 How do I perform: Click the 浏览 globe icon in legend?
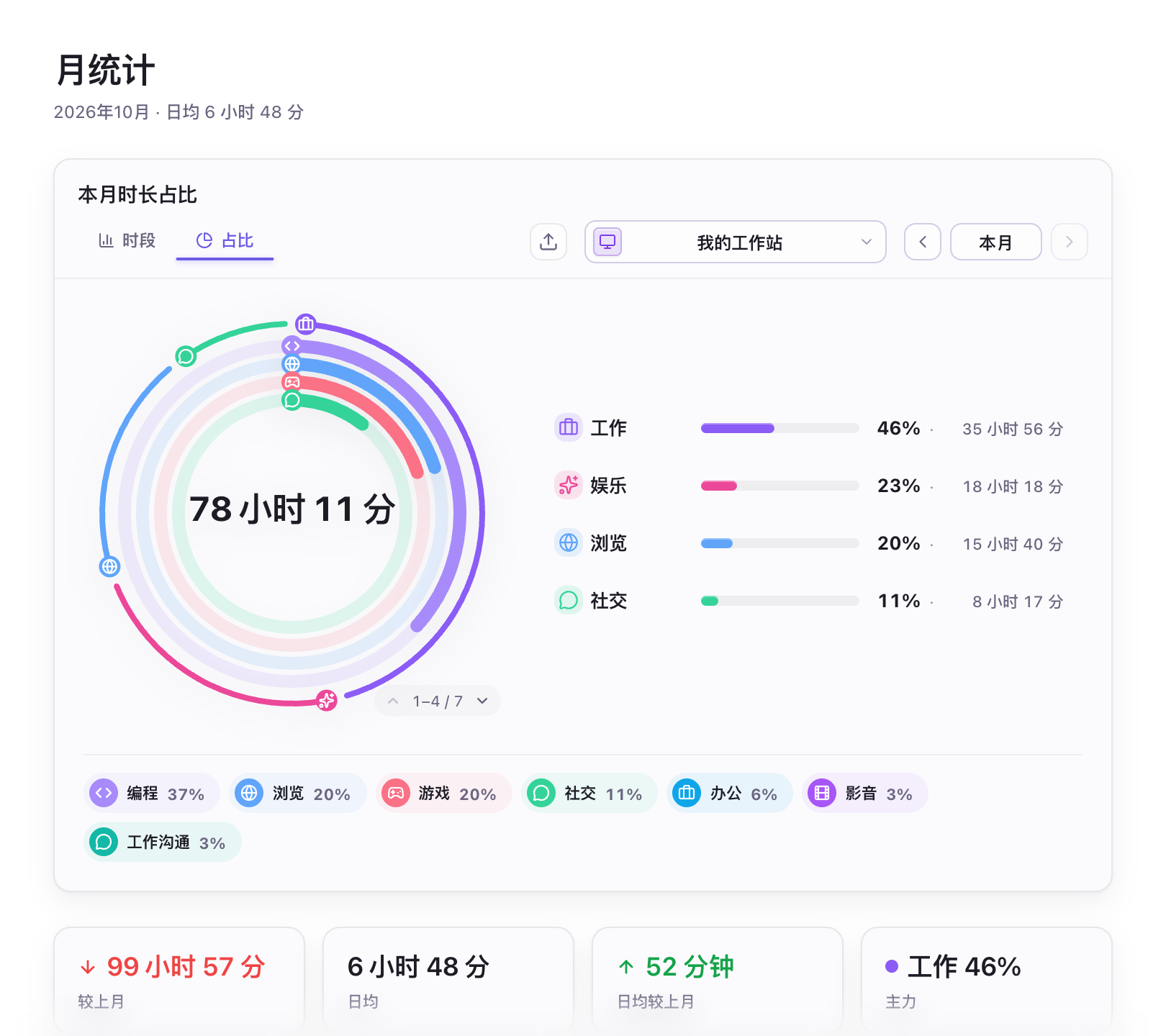click(569, 542)
